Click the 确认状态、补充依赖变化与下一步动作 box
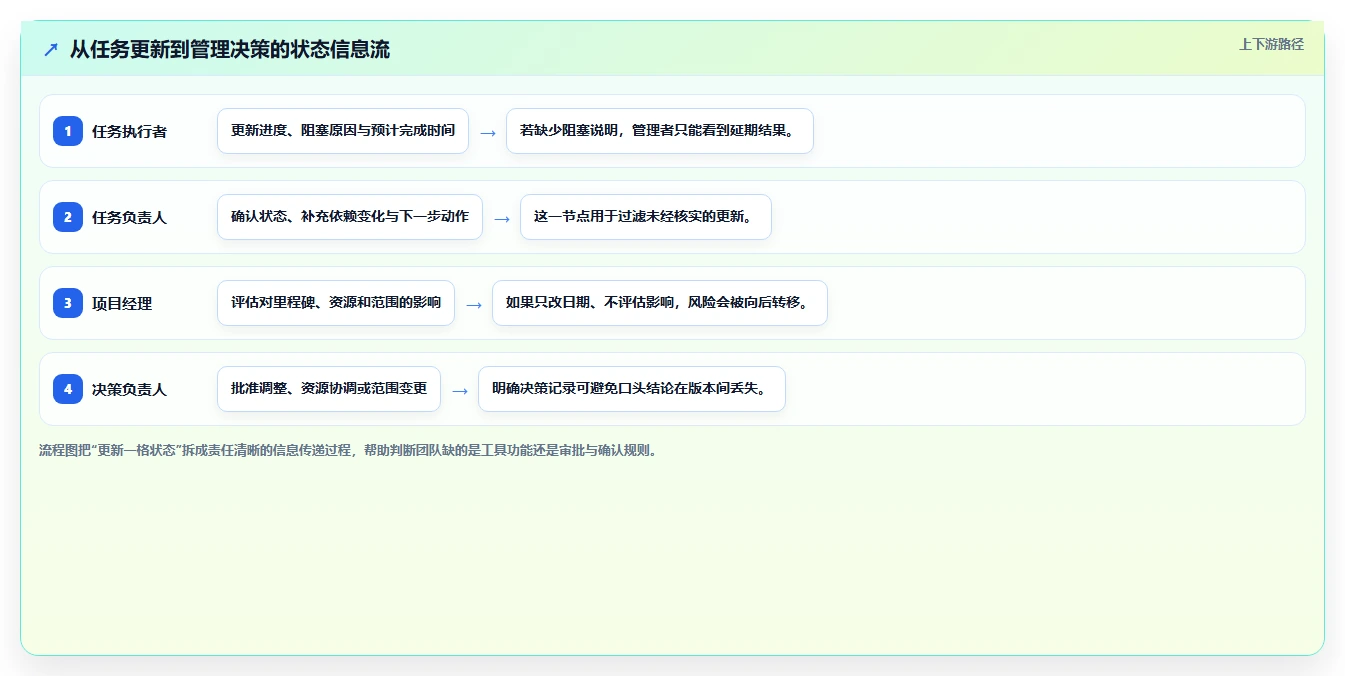1345x676 pixels. click(x=350, y=217)
